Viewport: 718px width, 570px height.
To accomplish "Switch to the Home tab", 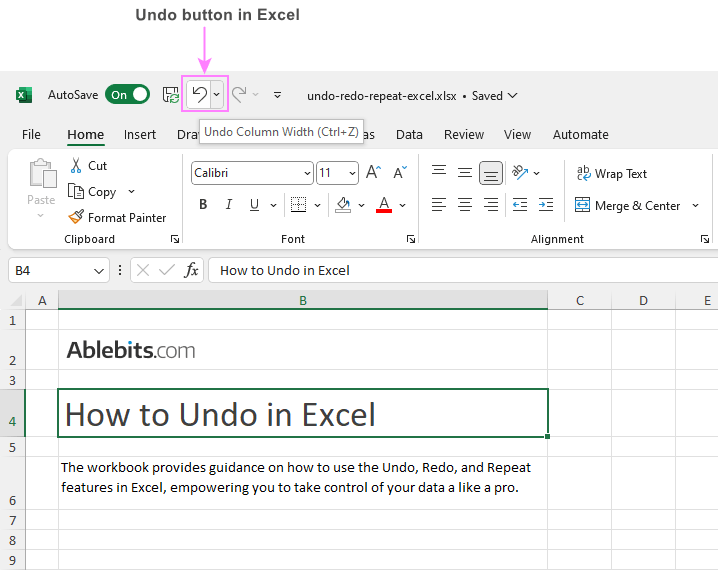I will pos(86,135).
